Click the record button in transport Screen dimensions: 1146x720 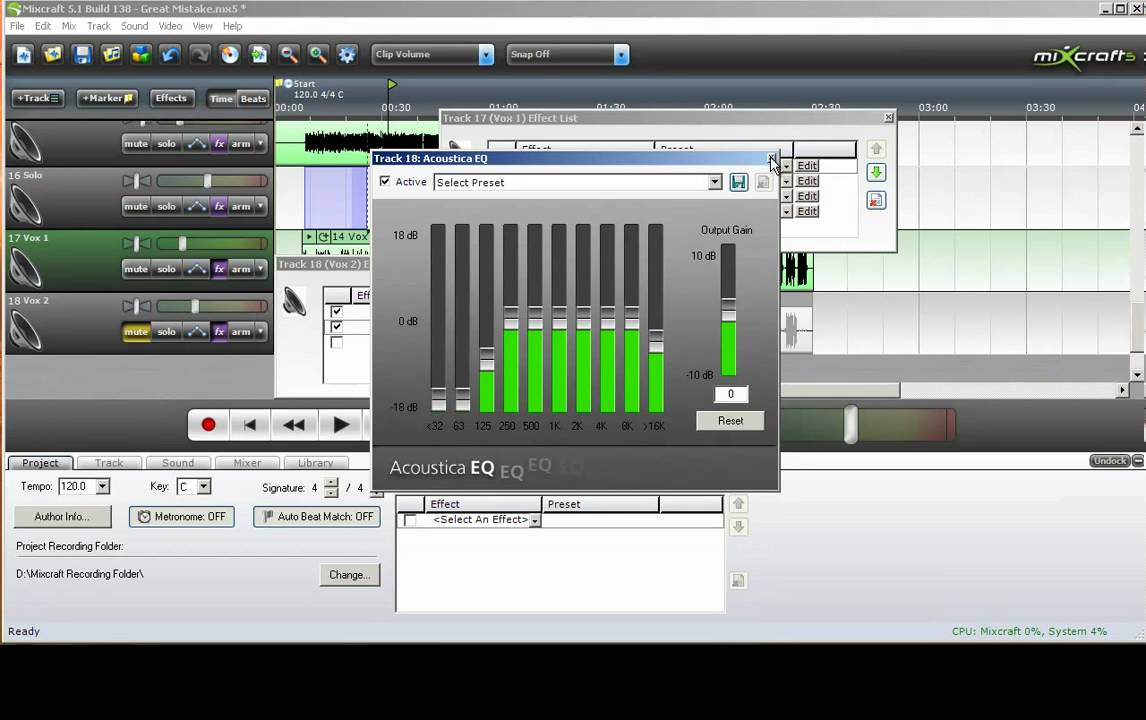click(208, 425)
